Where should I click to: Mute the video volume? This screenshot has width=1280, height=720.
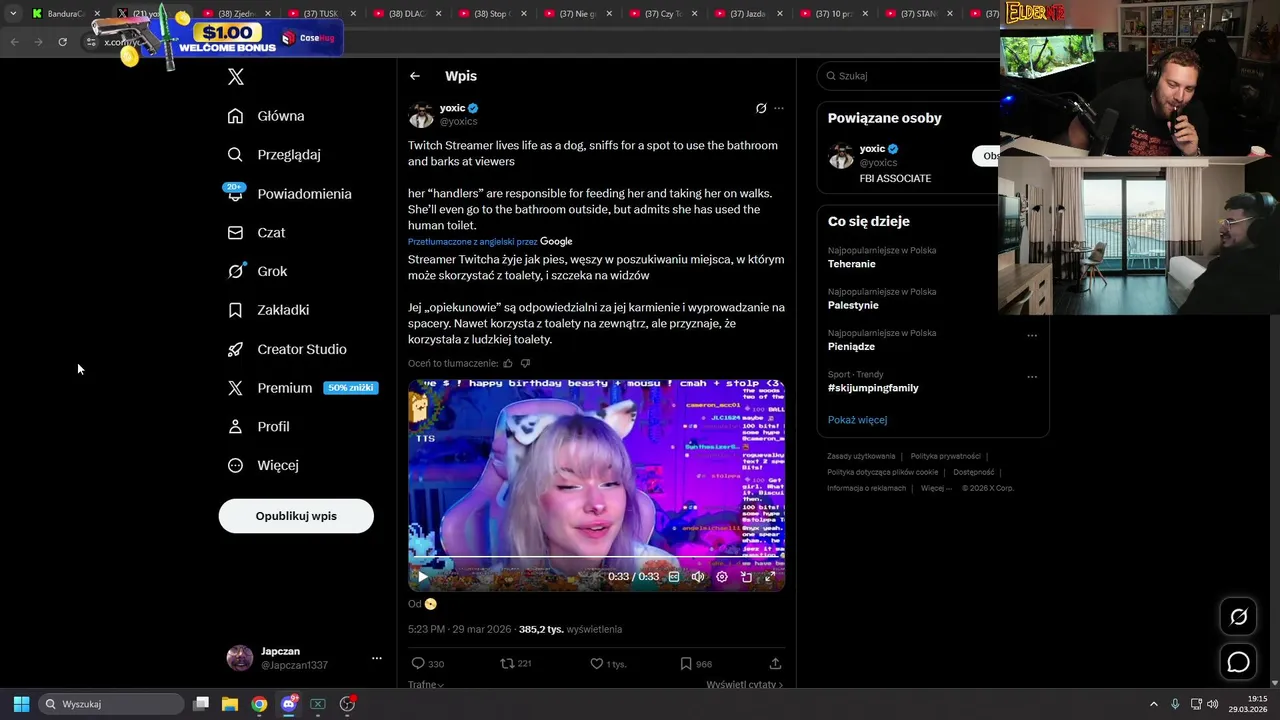pos(698,577)
